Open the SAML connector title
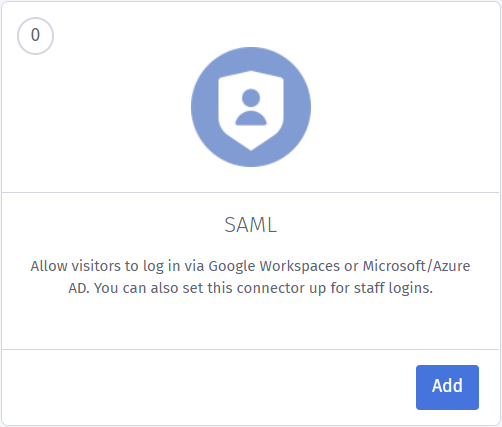 pyautogui.click(x=251, y=225)
